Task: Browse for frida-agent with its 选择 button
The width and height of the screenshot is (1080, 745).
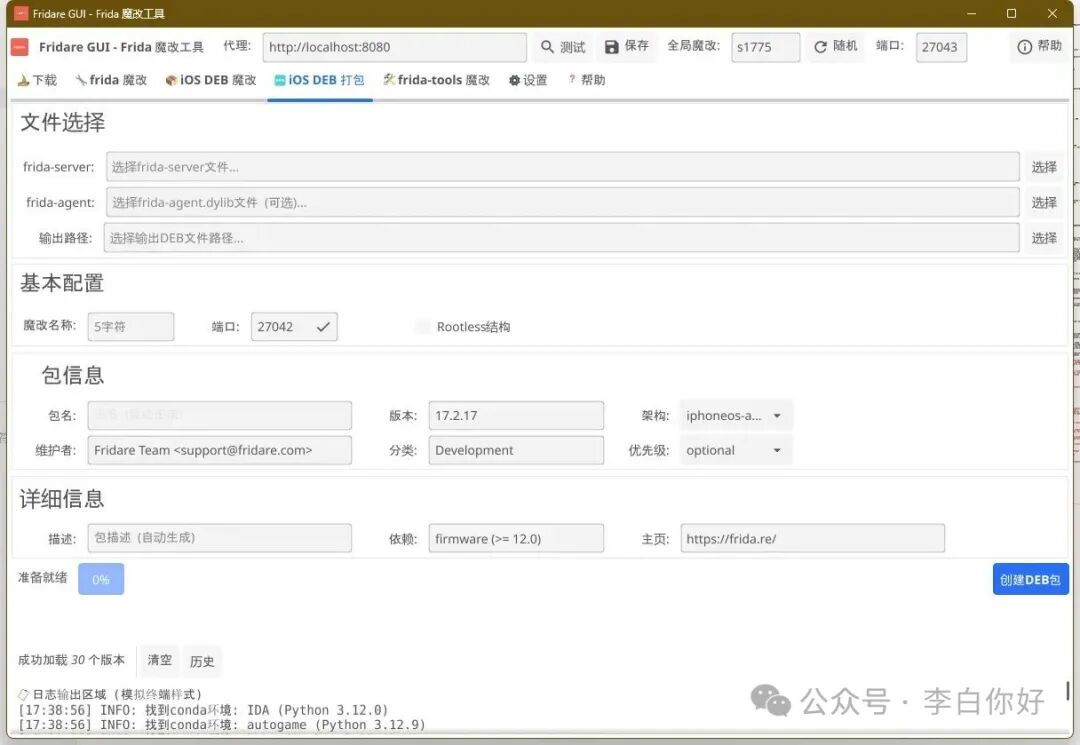Action: coord(1043,202)
